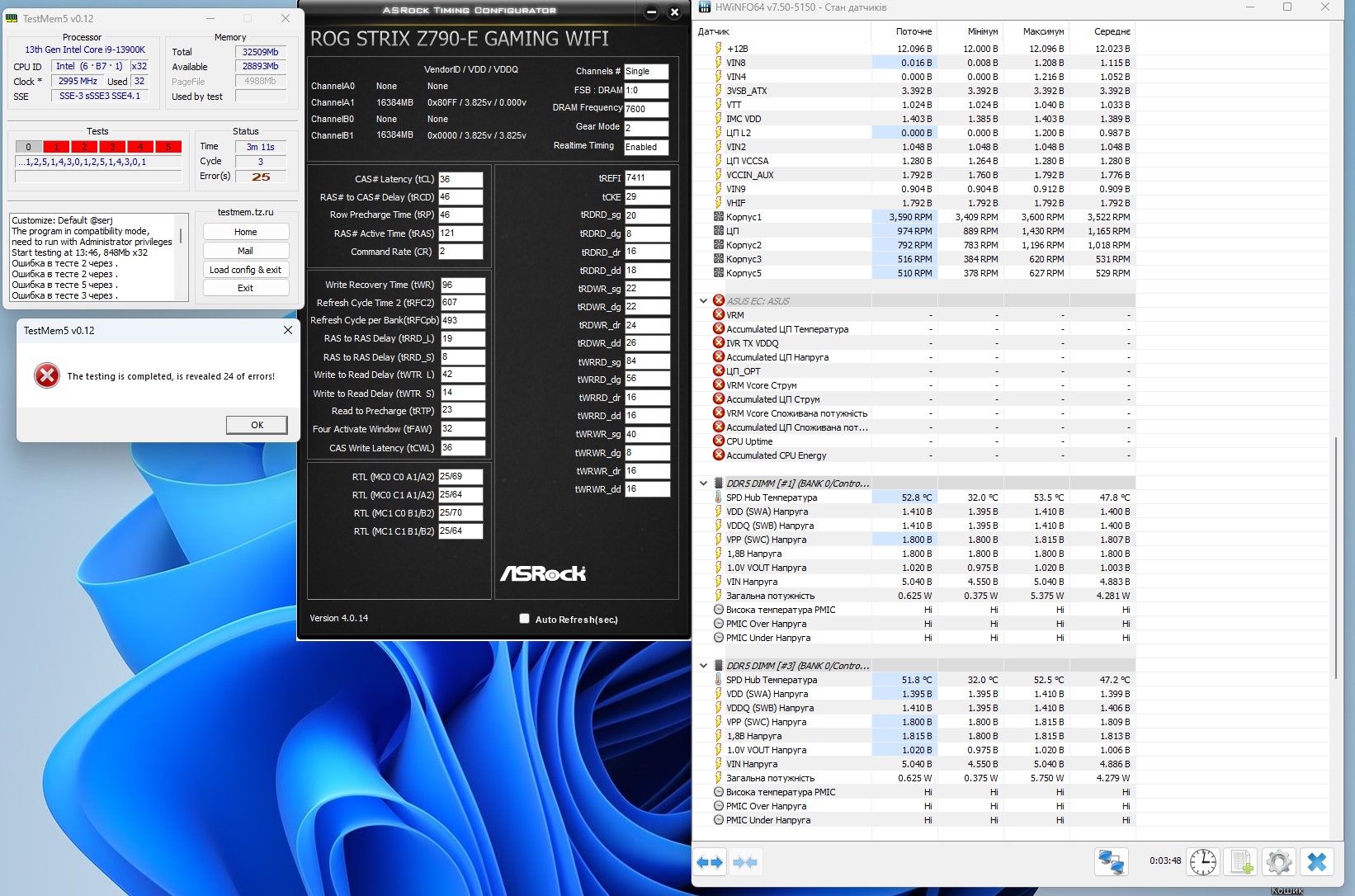Open HWiNFO sensor settings gear icon
This screenshot has height=896, width=1355.
point(1278,862)
